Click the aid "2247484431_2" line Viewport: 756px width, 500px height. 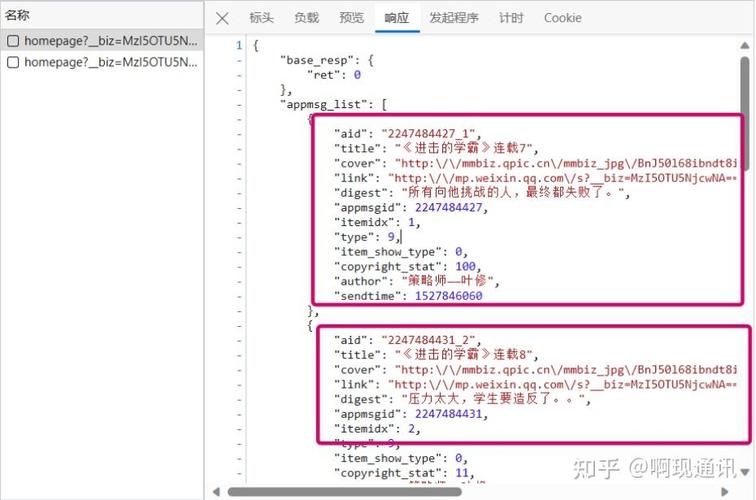(407, 340)
